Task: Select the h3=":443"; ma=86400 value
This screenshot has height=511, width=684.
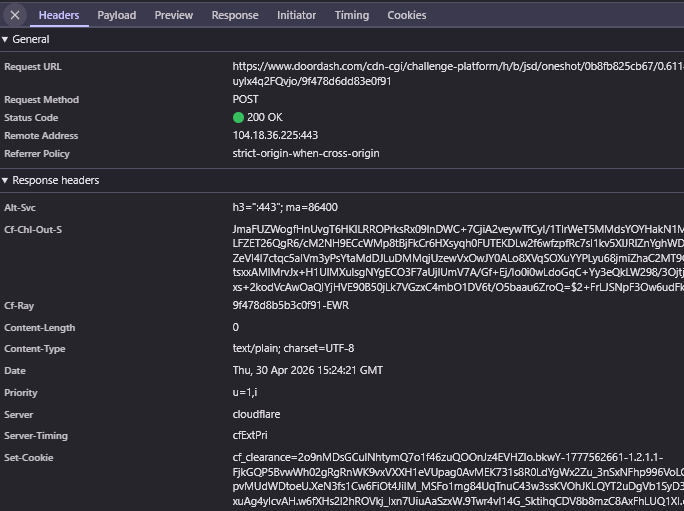Action: tap(285, 207)
